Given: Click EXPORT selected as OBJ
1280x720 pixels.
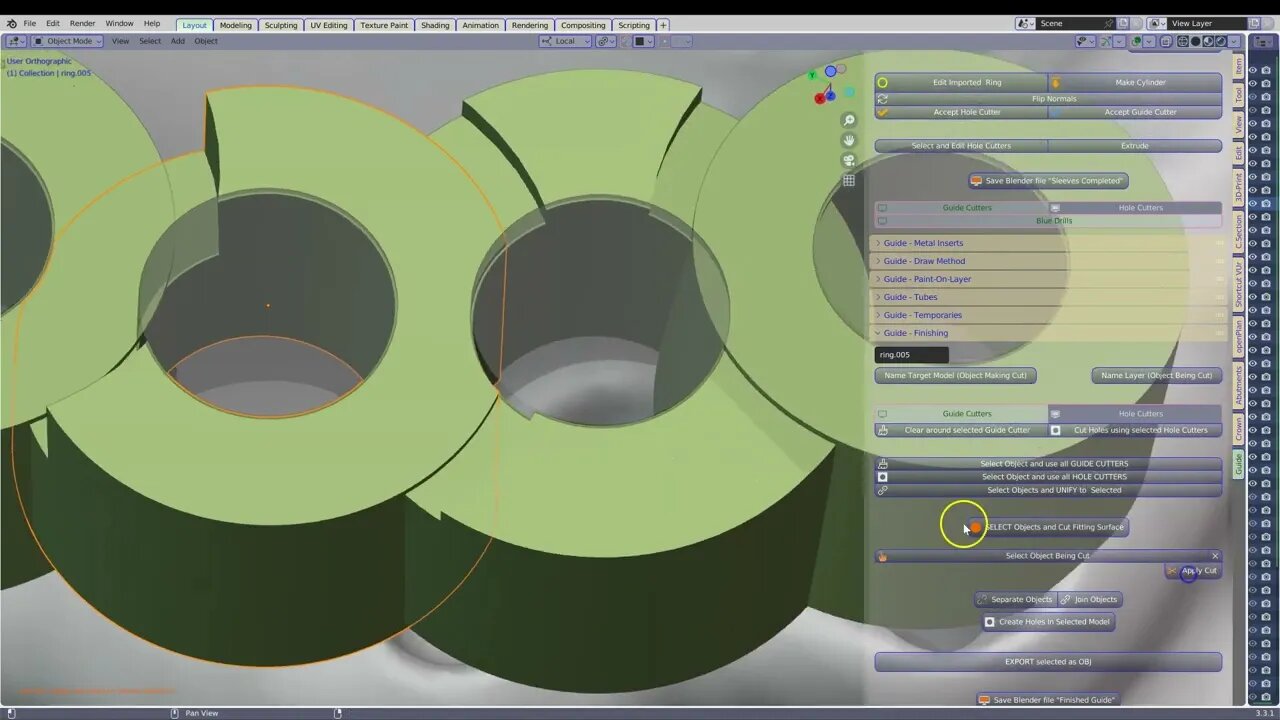Looking at the screenshot, I should [x=1048, y=662].
